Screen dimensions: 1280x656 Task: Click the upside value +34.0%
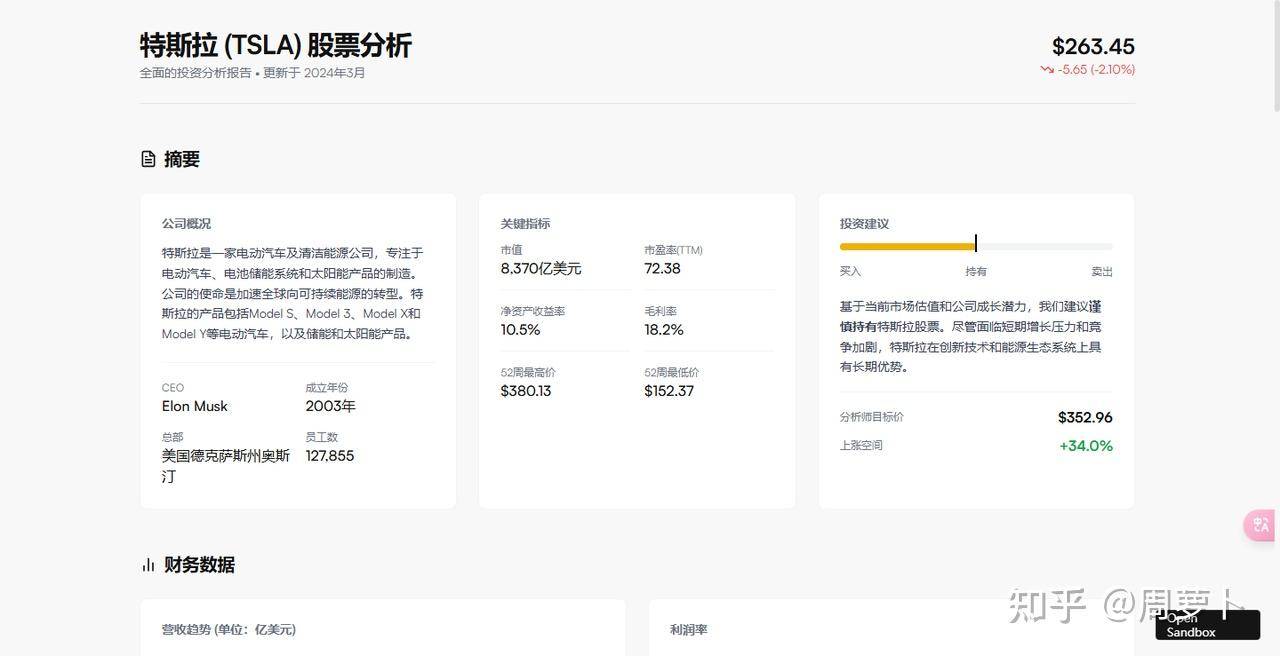(1086, 446)
